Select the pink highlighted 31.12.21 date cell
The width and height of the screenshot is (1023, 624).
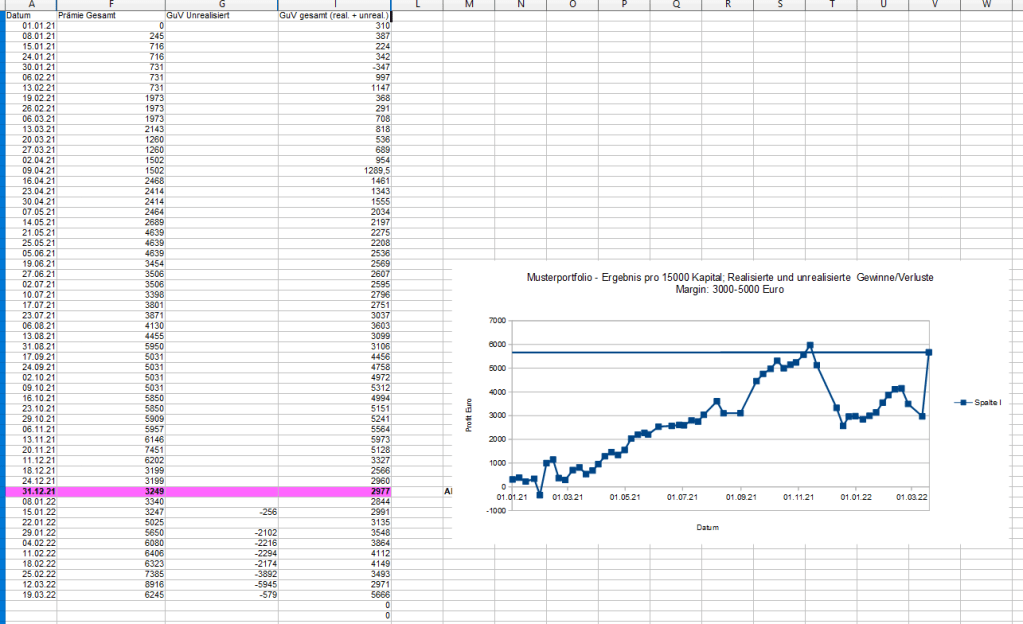point(27,492)
